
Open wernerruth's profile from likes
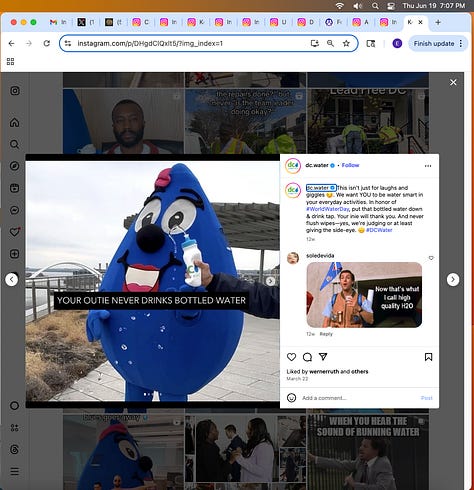[x=324, y=371]
